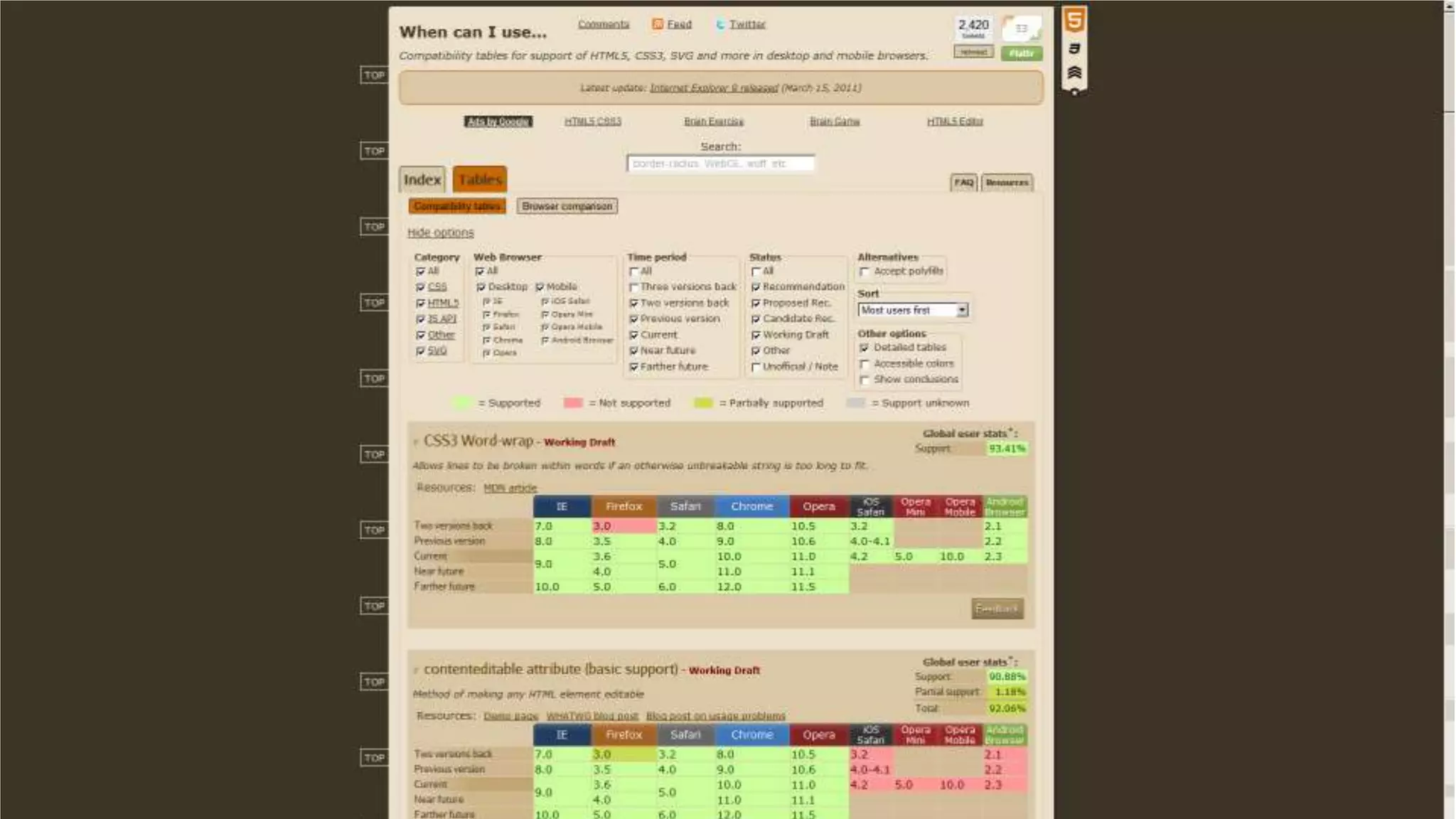Click the Hide options link

pyautogui.click(x=440, y=232)
